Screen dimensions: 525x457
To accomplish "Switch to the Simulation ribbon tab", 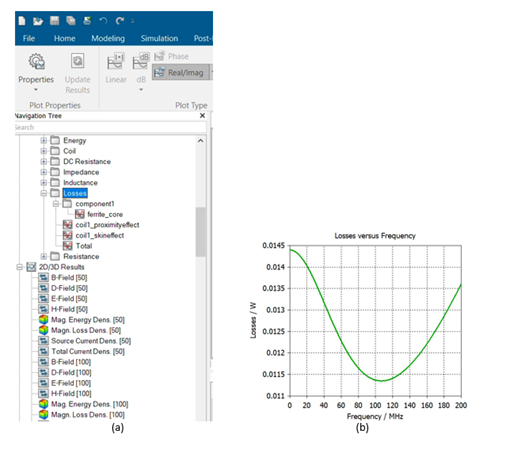I will (159, 39).
